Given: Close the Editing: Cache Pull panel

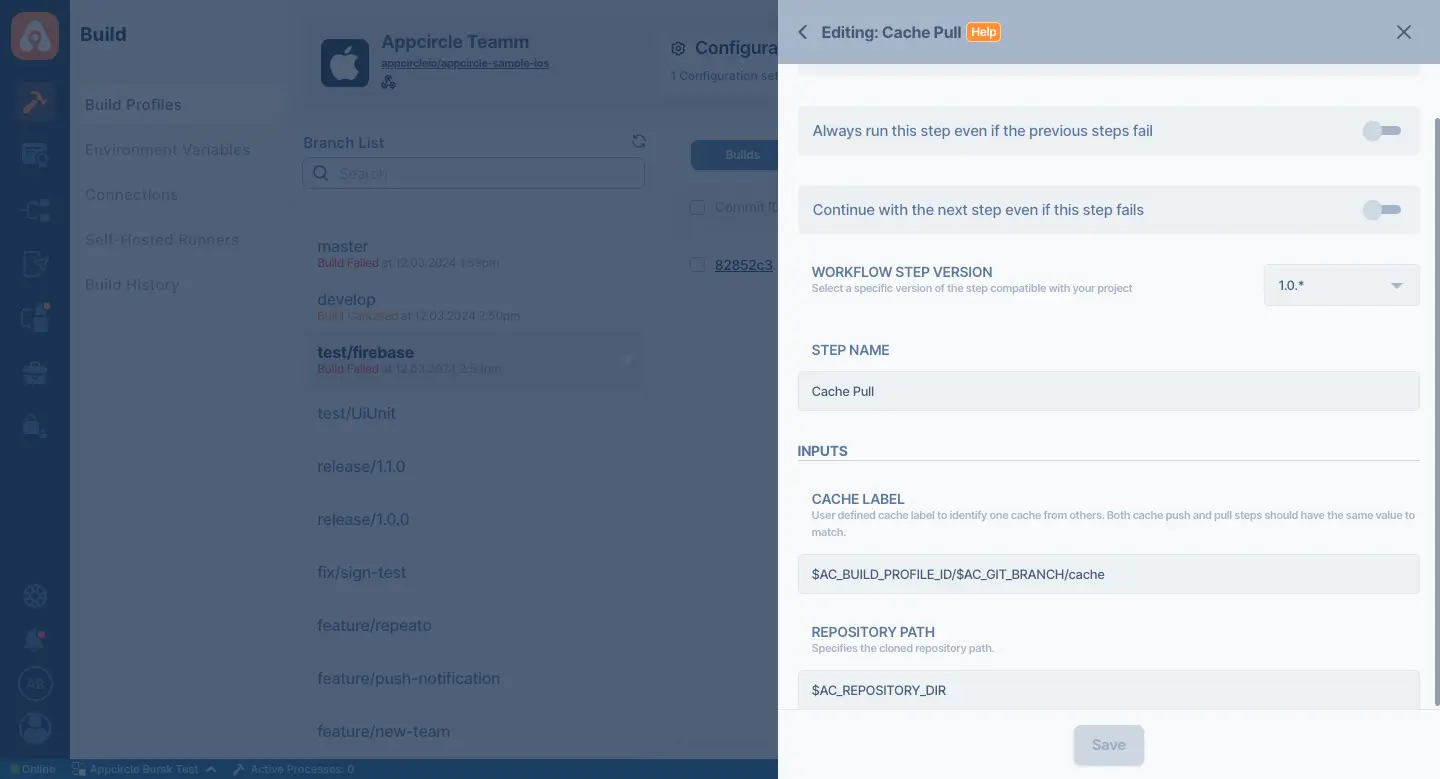Looking at the screenshot, I should [x=1404, y=32].
